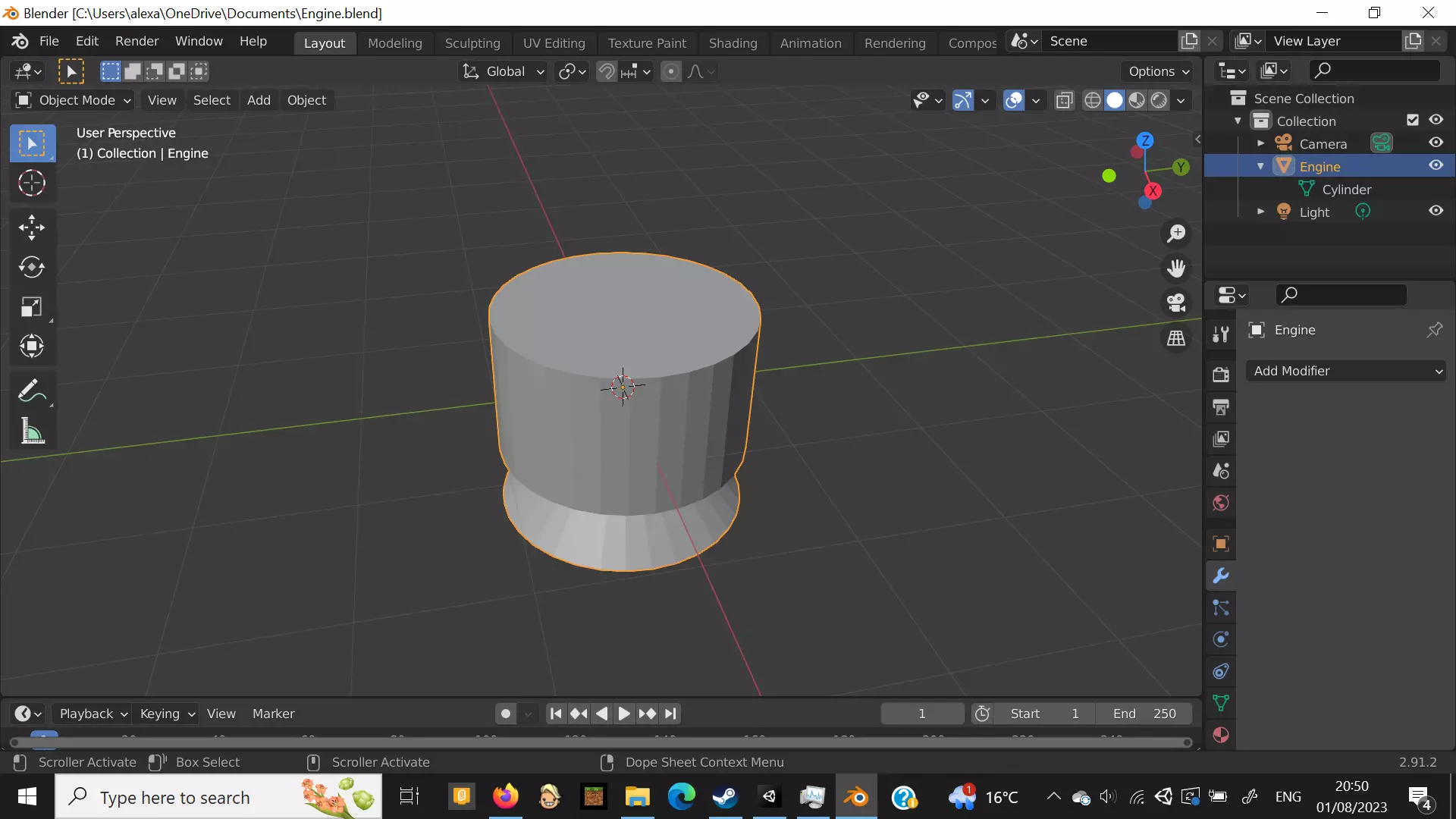
Task: Click timeline horizontal scrollbar
Action: (x=601, y=743)
